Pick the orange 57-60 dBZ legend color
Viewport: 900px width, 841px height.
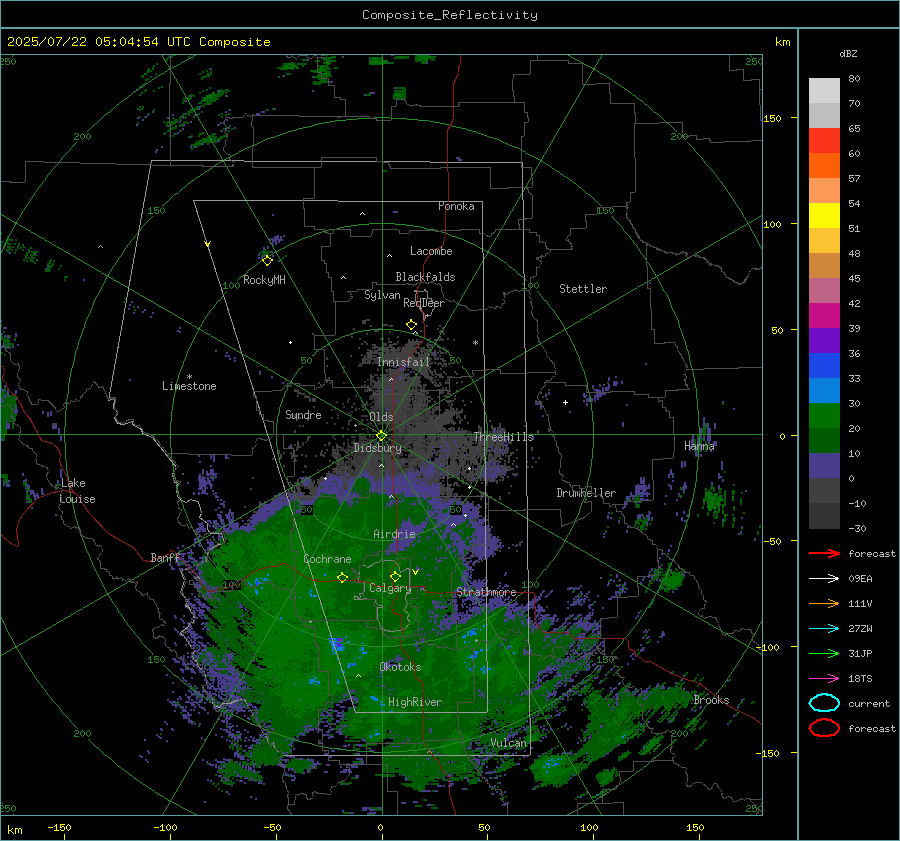coord(824,166)
